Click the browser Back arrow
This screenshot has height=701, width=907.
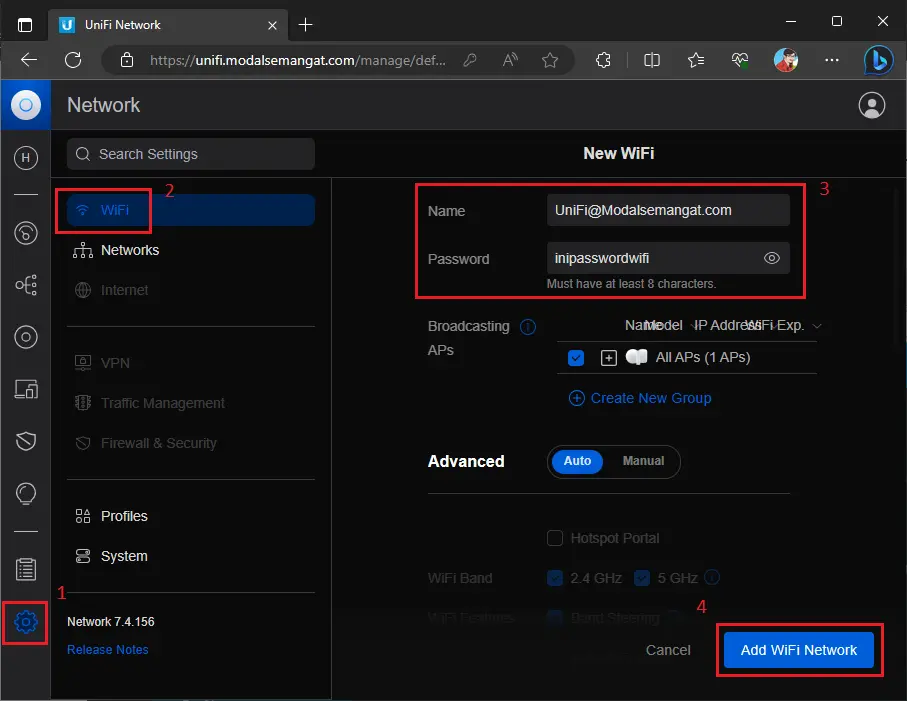click(x=28, y=60)
